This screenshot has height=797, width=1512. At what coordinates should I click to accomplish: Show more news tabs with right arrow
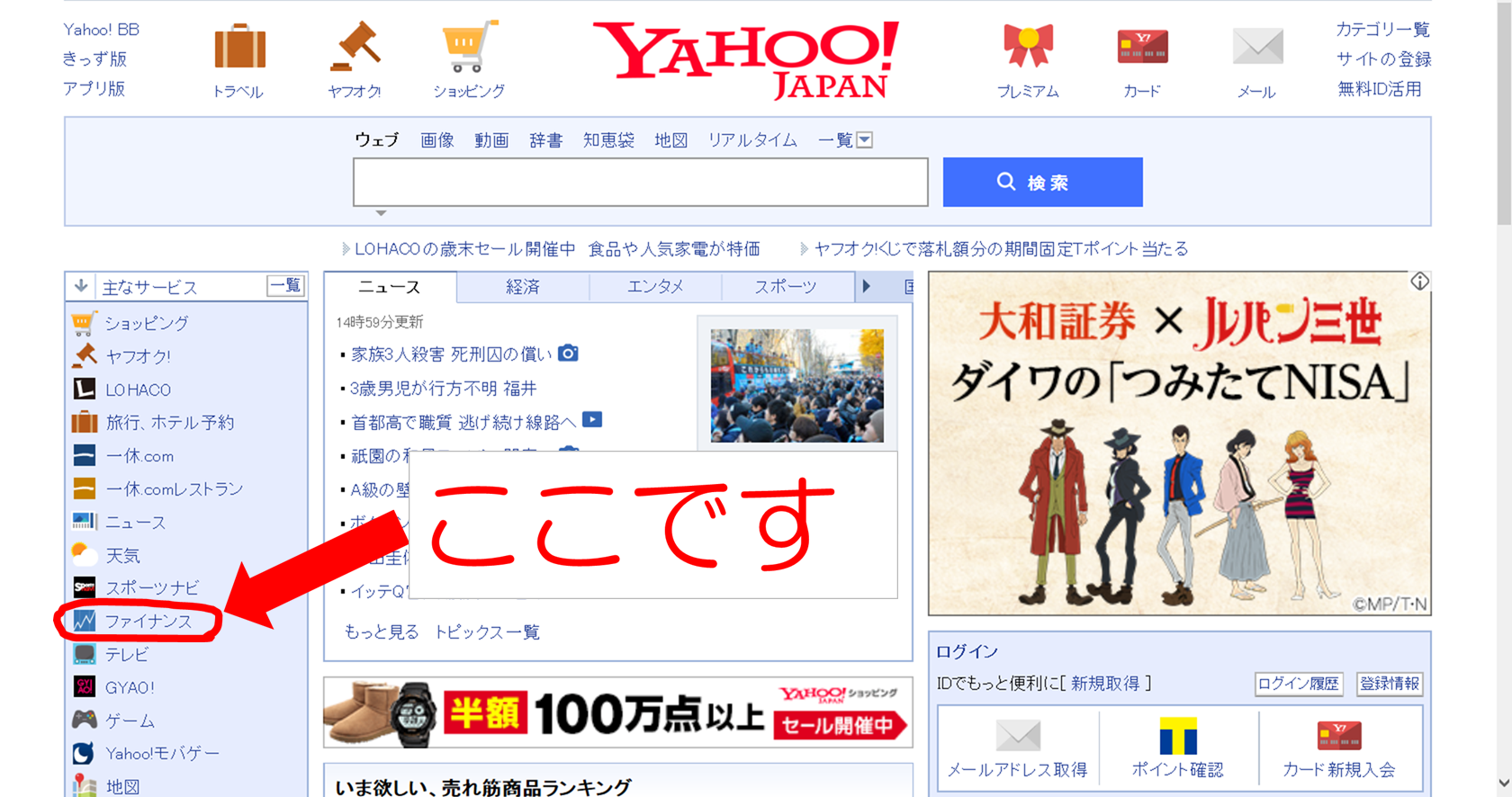[x=866, y=286]
